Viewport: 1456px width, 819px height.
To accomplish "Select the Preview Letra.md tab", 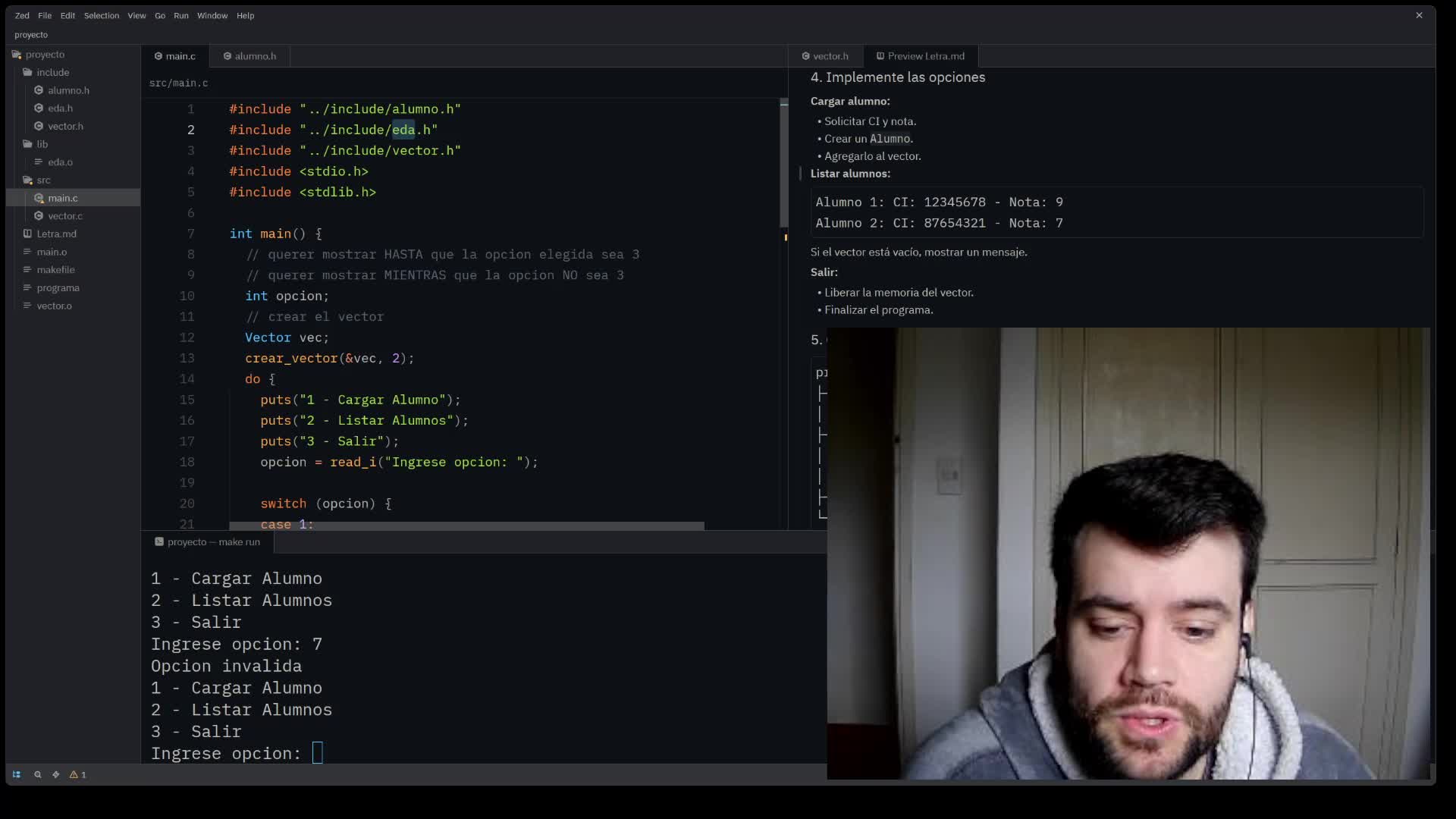I will click(921, 56).
